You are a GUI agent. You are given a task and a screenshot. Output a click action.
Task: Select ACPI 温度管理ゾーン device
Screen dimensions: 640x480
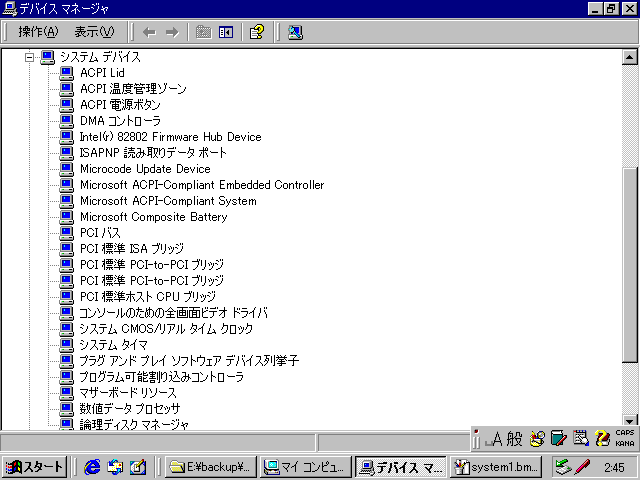[x=133, y=89]
